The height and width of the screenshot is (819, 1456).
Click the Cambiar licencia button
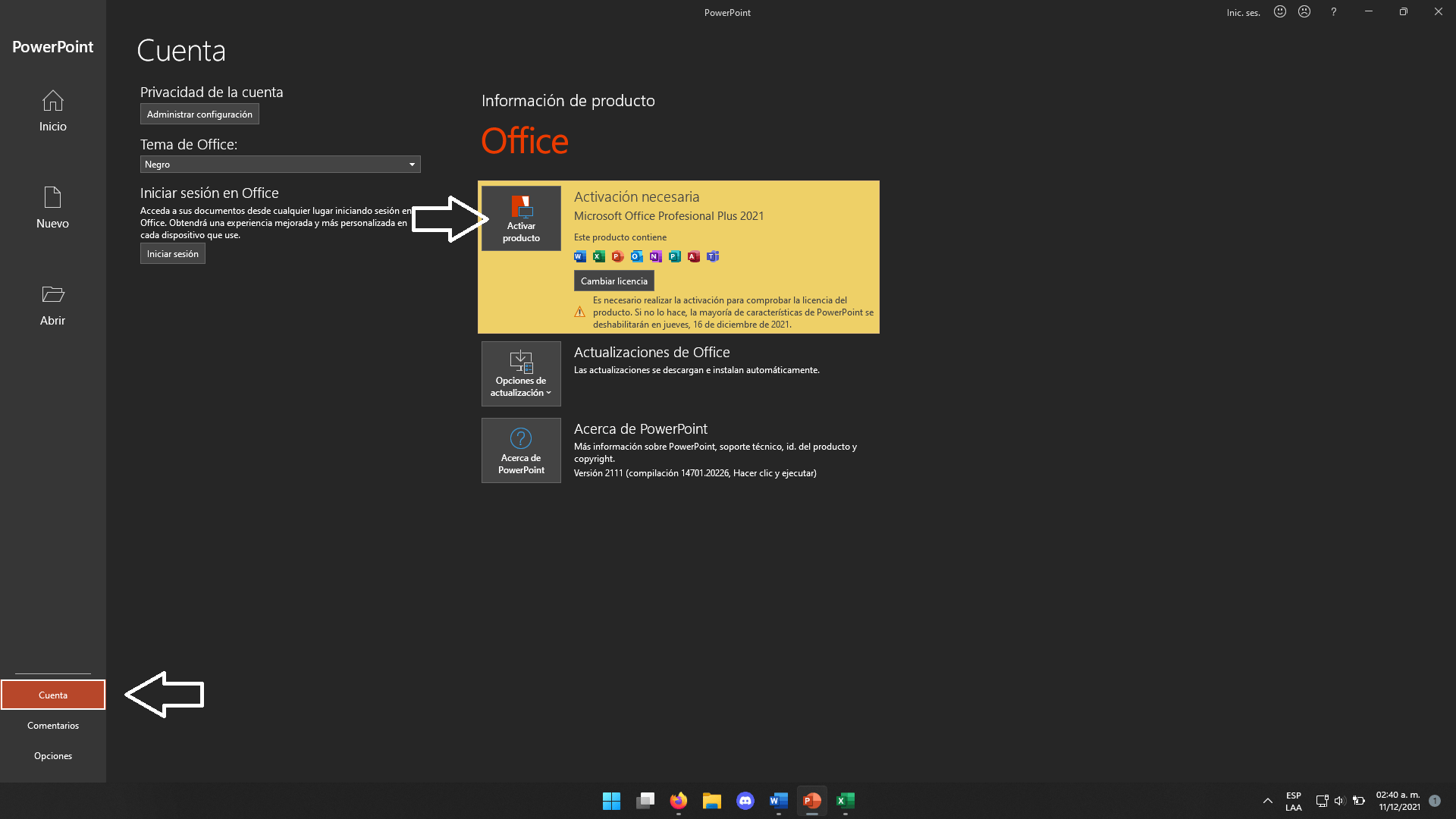pyautogui.click(x=613, y=280)
